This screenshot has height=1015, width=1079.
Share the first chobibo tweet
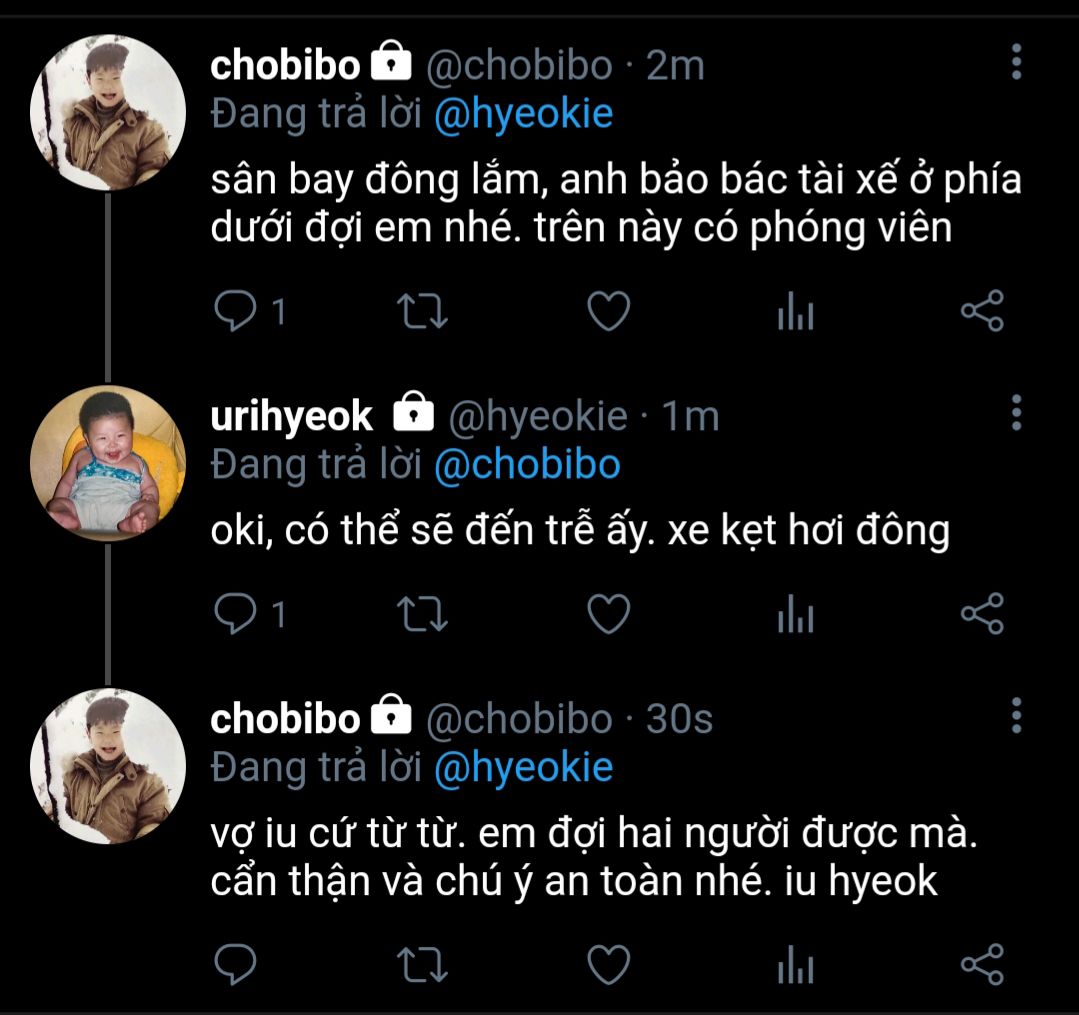click(981, 313)
